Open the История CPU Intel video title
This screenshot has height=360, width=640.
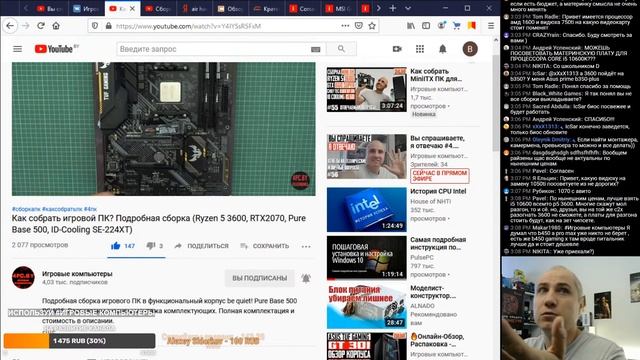(x=438, y=191)
